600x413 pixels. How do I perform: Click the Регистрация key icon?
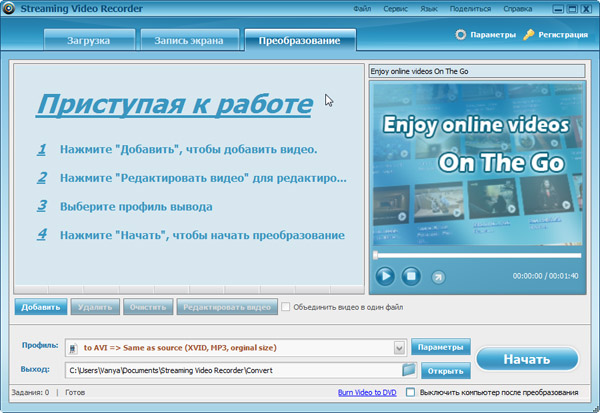coord(529,35)
